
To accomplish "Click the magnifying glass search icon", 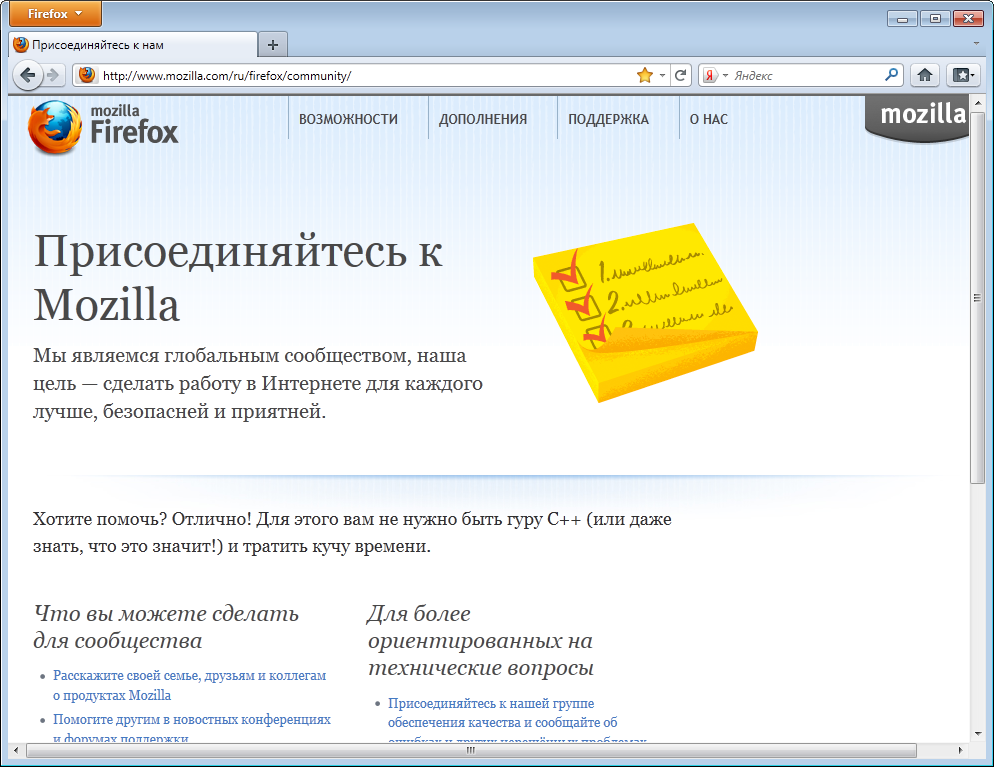I will coord(891,75).
